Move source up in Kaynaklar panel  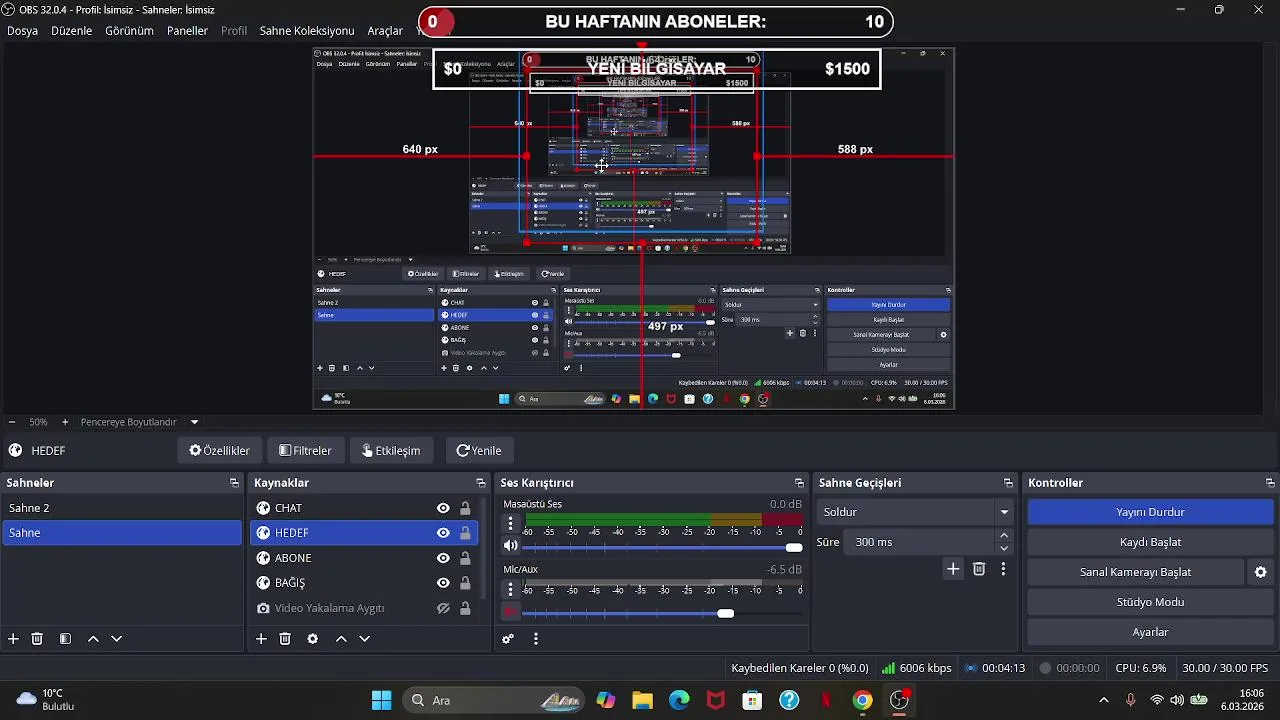tap(341, 639)
